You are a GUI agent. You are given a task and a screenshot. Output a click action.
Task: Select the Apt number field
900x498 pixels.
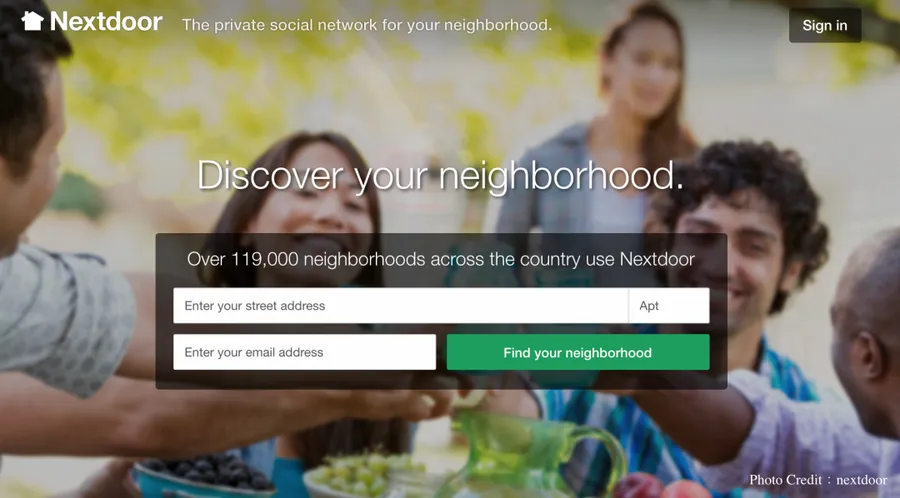pyautogui.click(x=669, y=306)
